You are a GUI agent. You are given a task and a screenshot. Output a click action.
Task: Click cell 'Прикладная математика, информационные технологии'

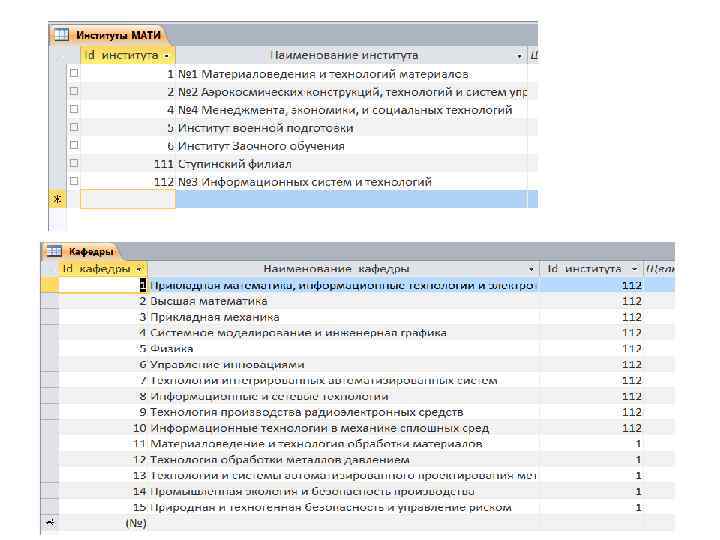tap(343, 285)
